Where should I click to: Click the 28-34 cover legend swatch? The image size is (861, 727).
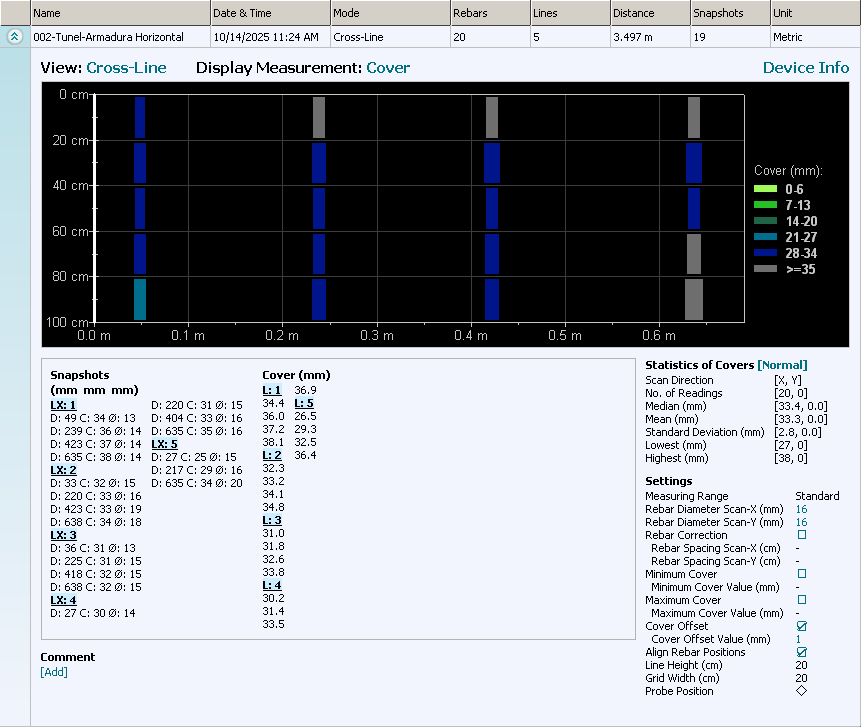[x=765, y=253]
